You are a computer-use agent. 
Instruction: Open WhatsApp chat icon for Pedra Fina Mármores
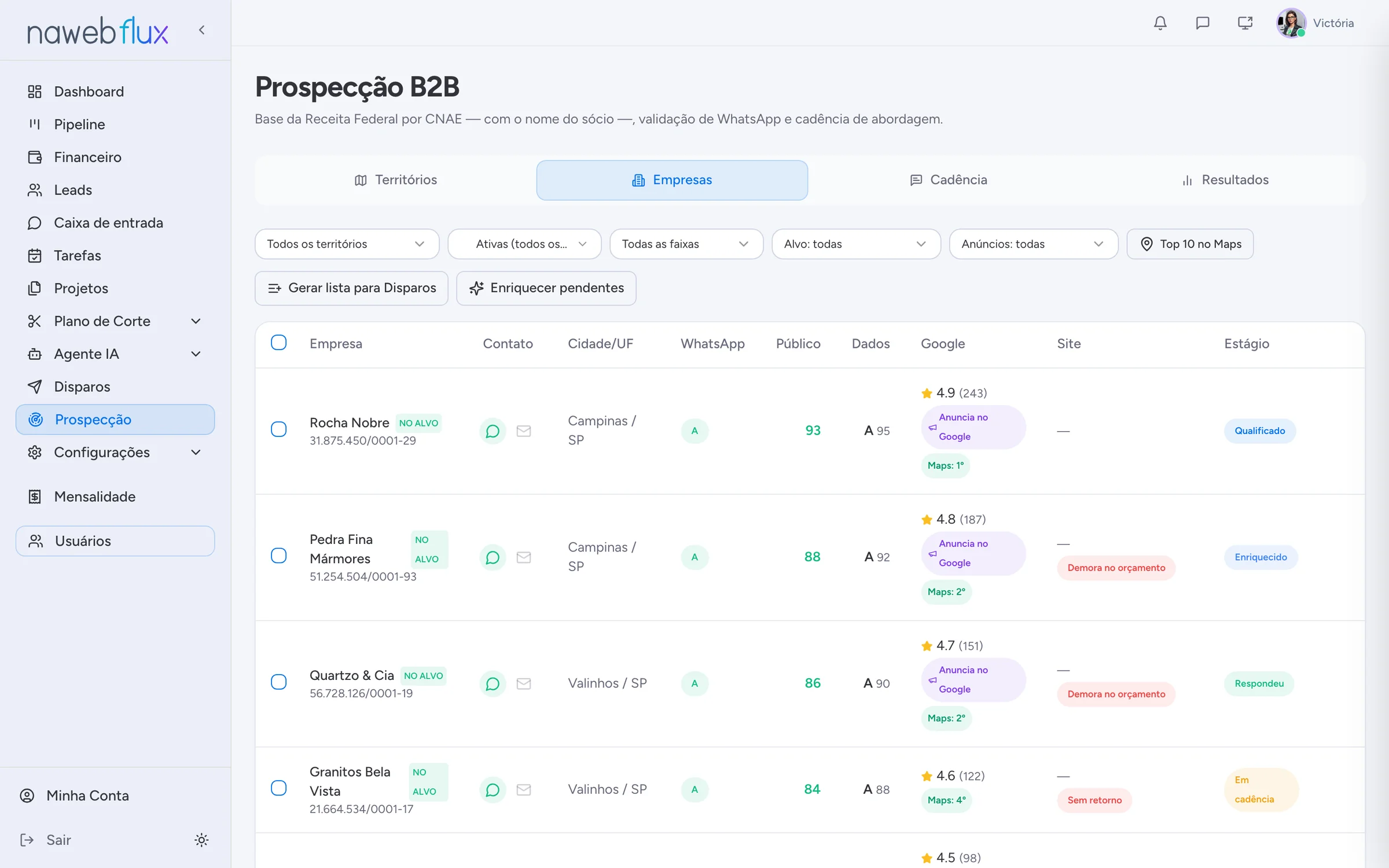[x=493, y=557]
